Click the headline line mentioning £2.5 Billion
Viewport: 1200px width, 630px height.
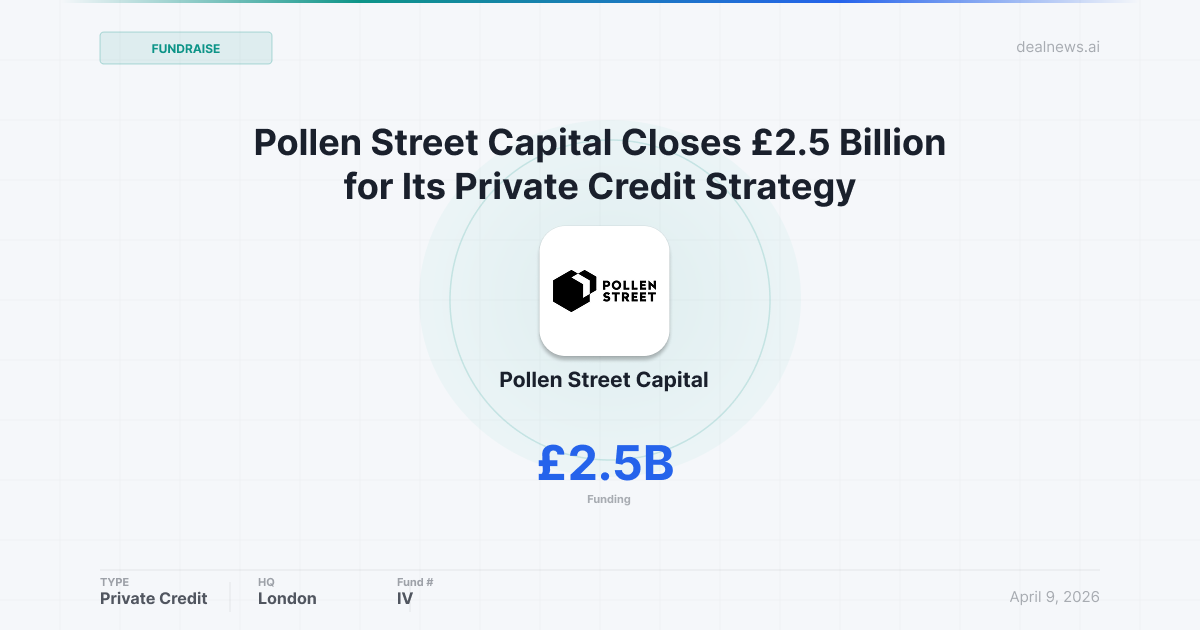click(x=600, y=143)
